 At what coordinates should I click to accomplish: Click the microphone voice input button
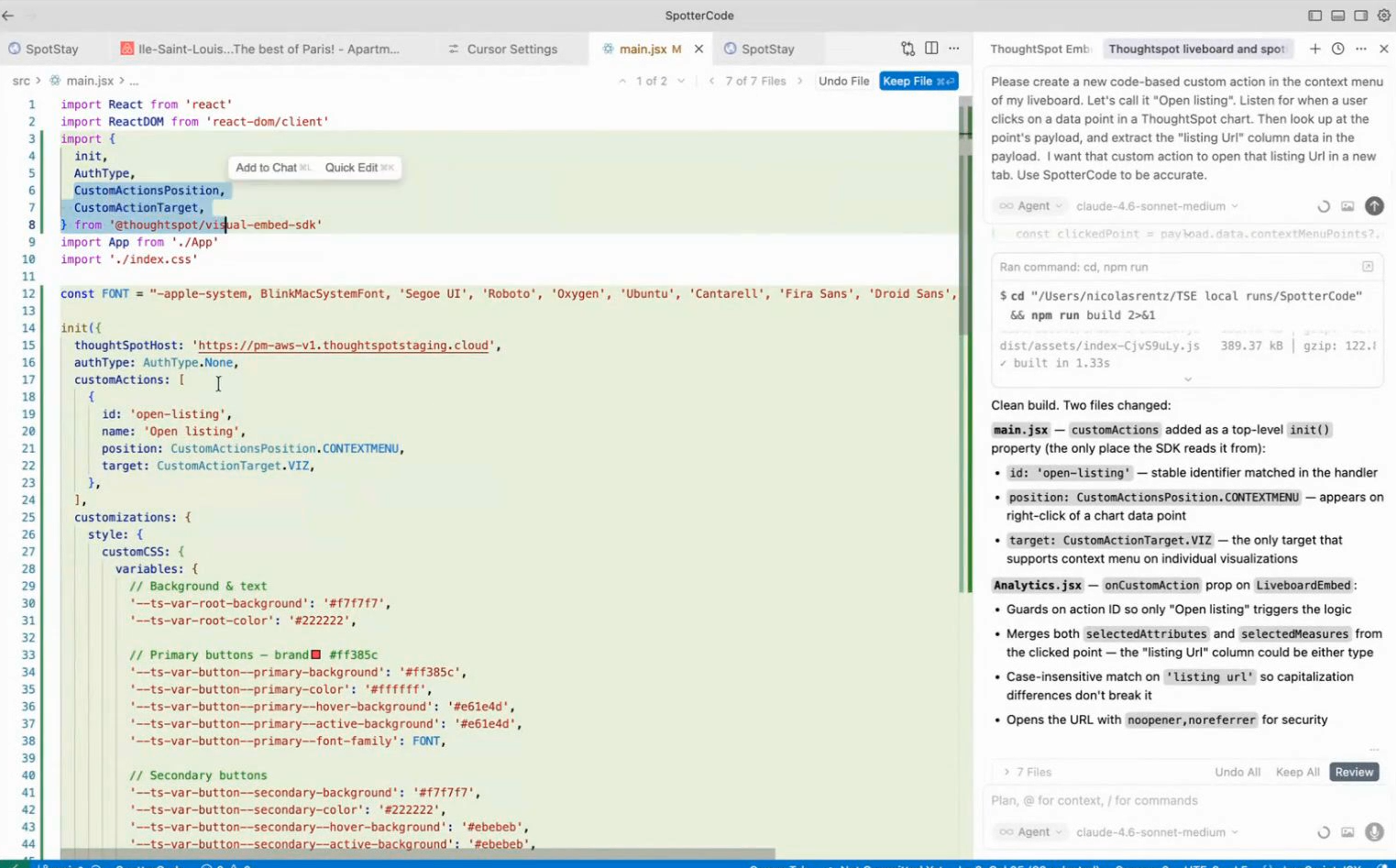coord(1373,832)
